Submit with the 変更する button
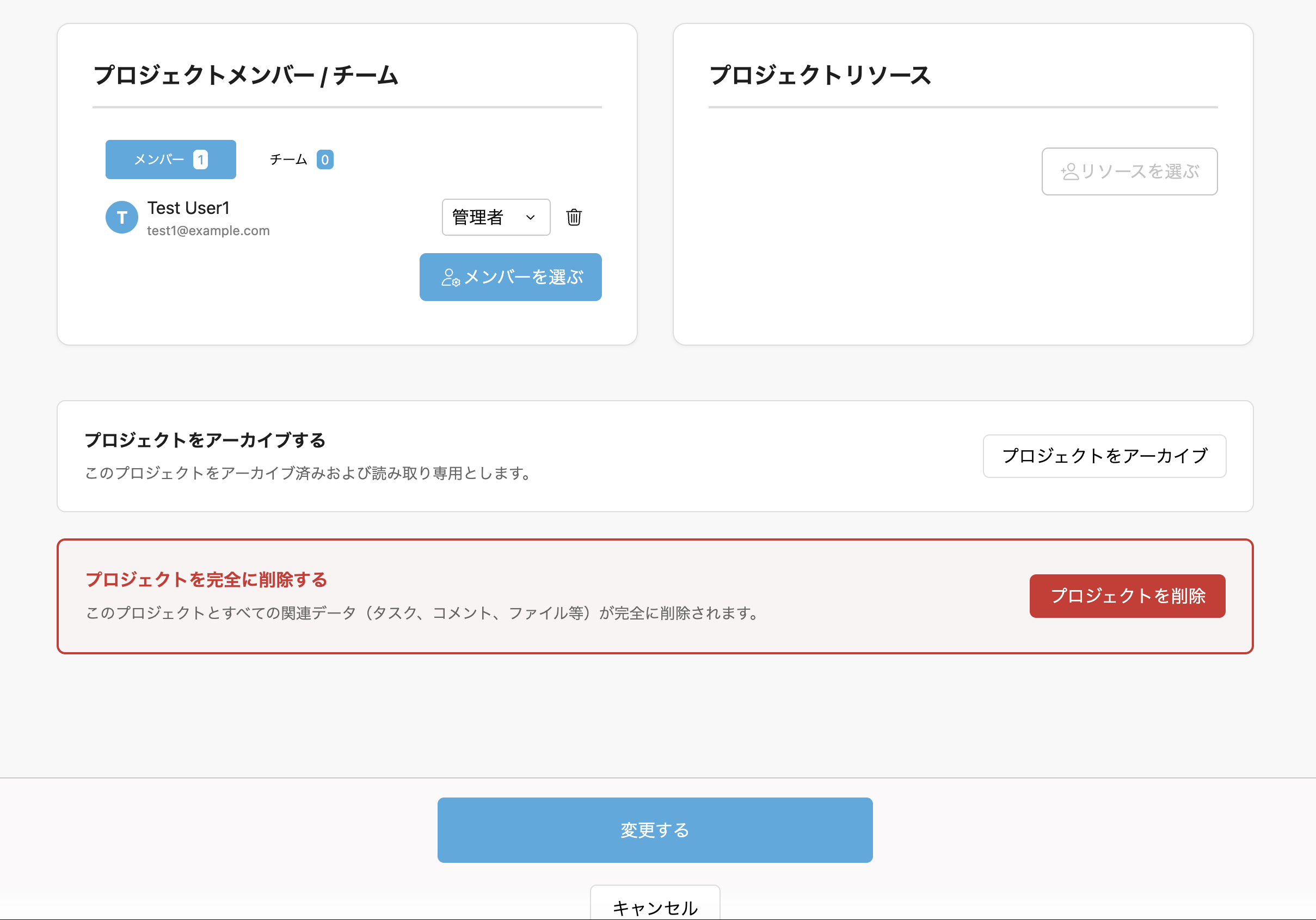The image size is (1316, 920). pyautogui.click(x=655, y=830)
